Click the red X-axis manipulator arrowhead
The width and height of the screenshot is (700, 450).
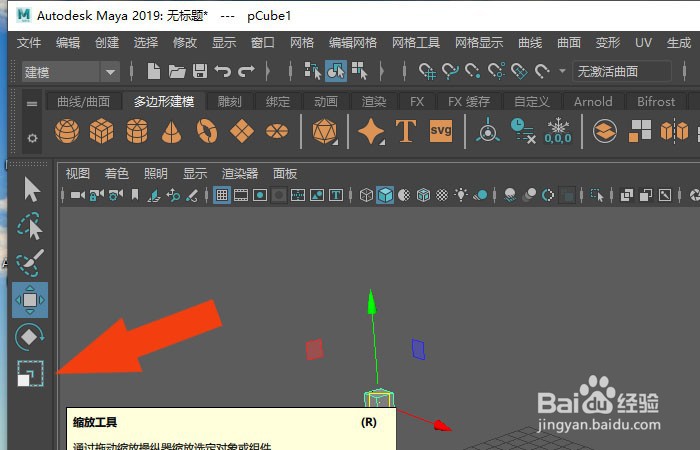442,425
